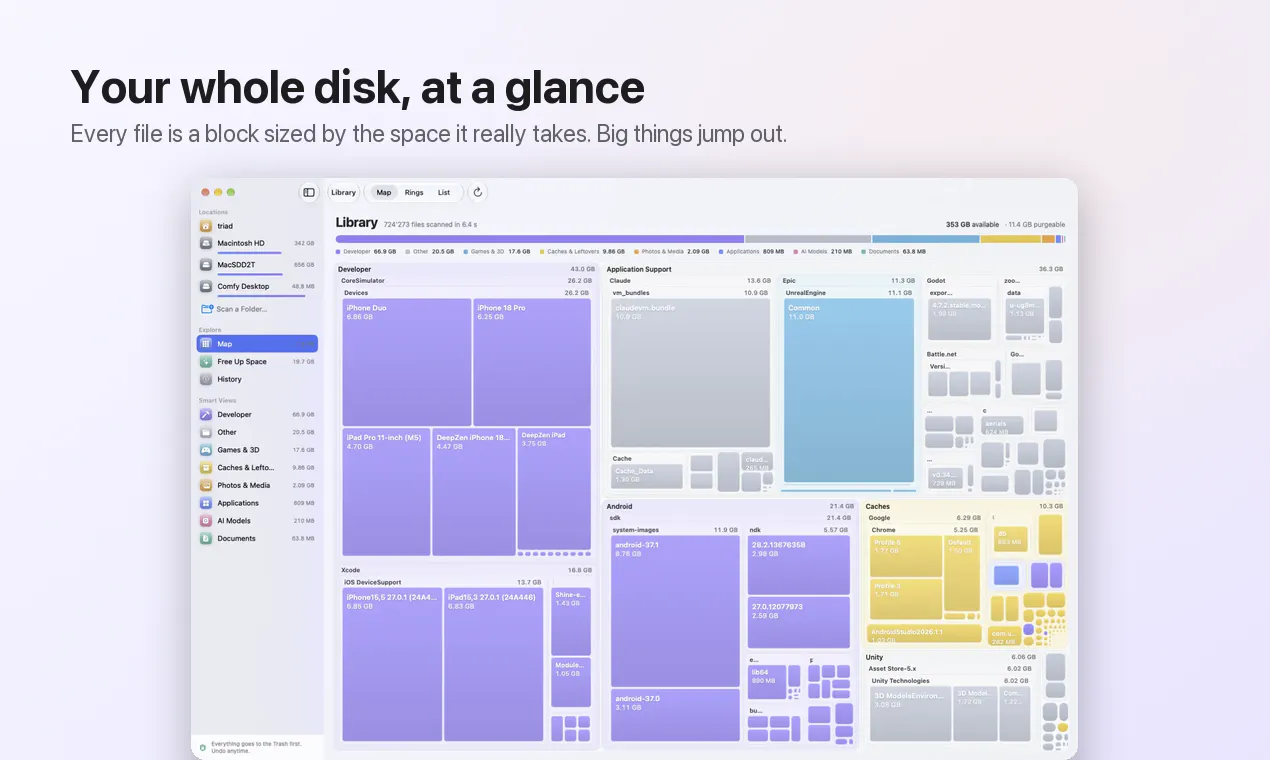
Task: Click the Other smart view icon
Action: point(206,432)
